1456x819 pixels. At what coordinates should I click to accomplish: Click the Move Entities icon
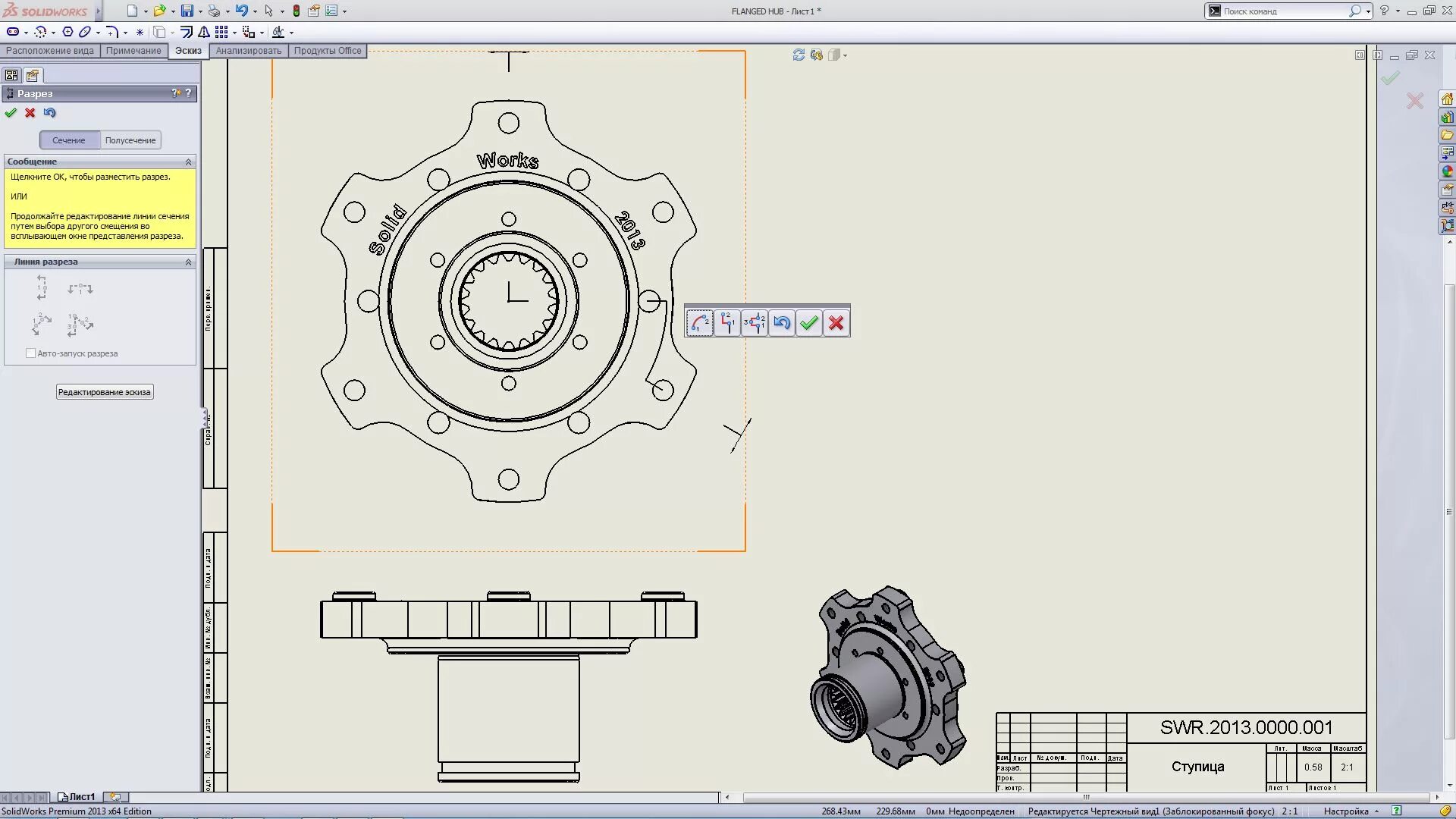click(x=249, y=32)
